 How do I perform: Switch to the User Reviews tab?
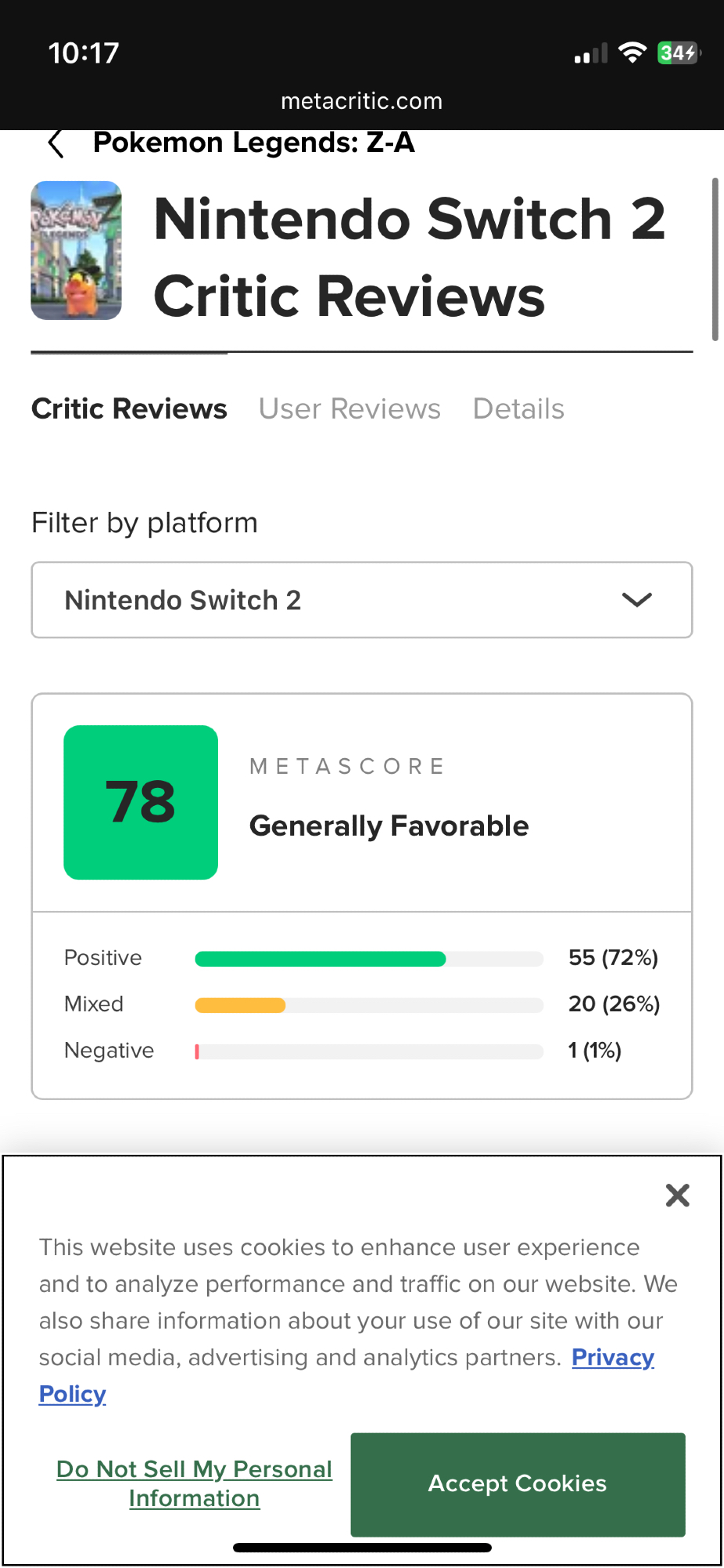[x=350, y=408]
